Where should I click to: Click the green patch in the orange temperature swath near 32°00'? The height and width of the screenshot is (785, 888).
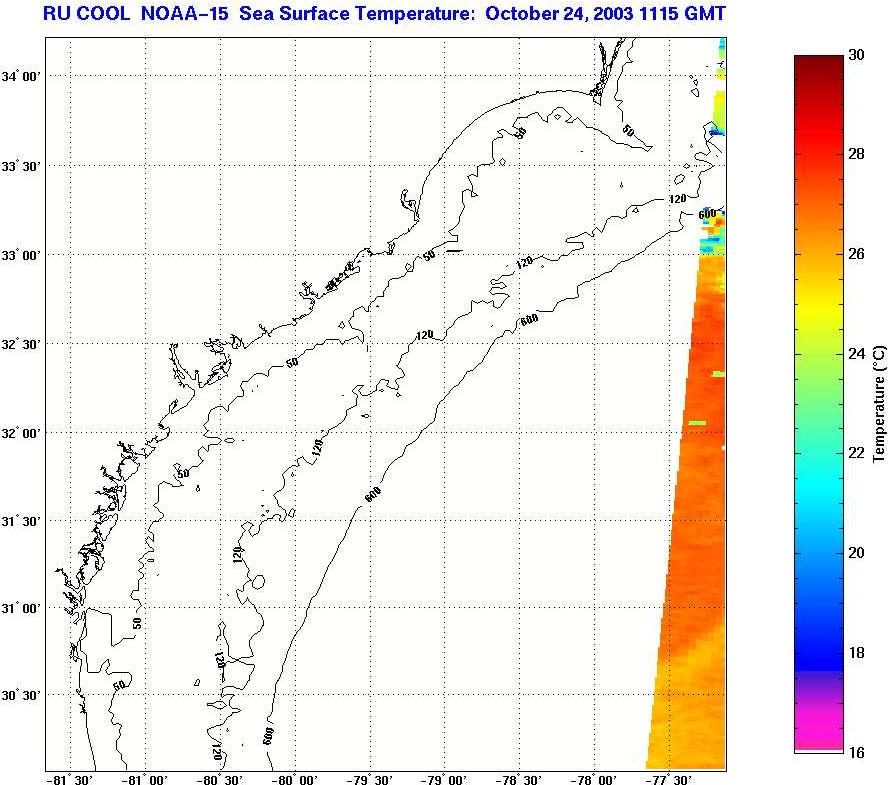697,423
